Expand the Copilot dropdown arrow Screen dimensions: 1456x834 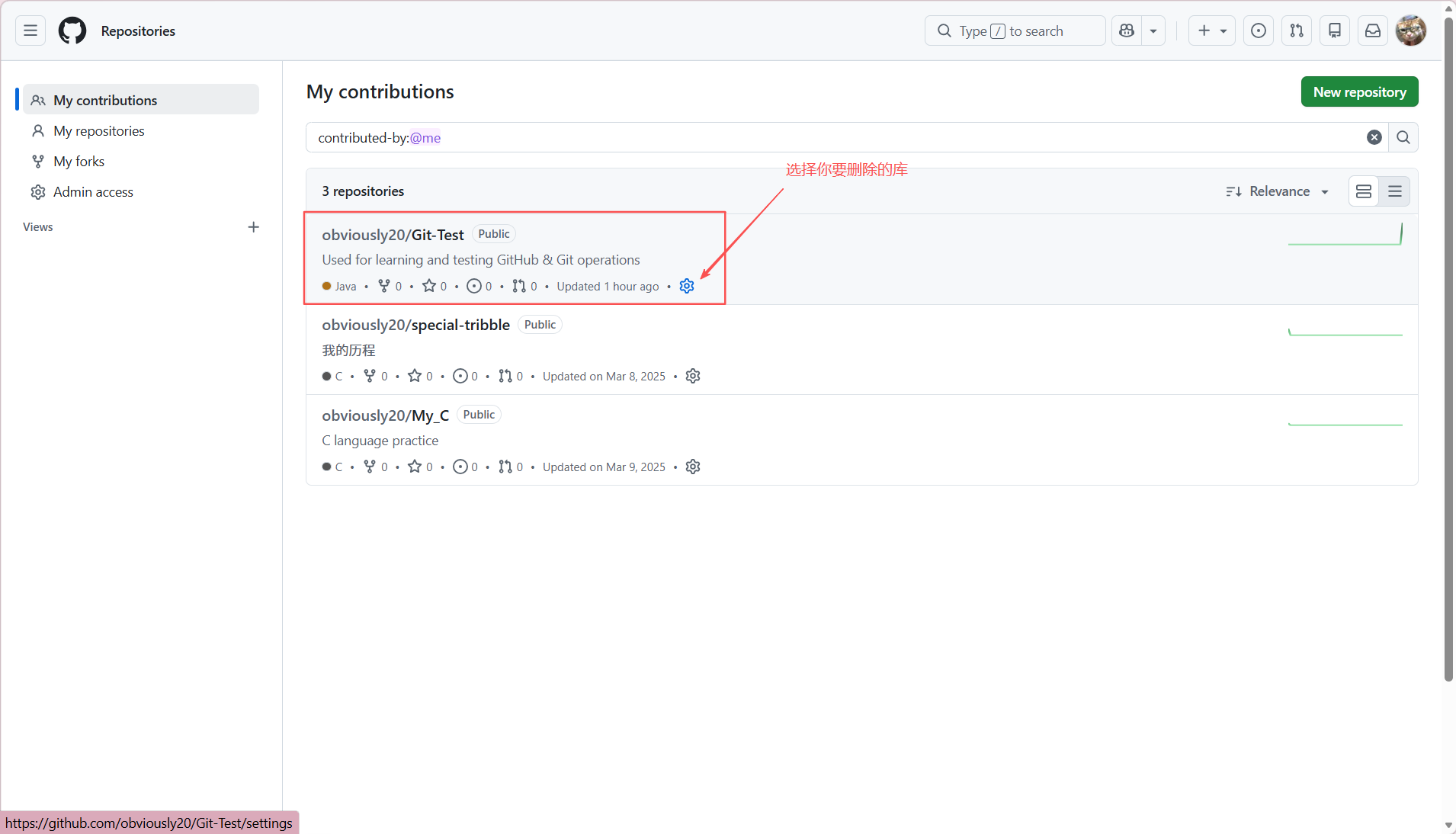[x=1153, y=30]
